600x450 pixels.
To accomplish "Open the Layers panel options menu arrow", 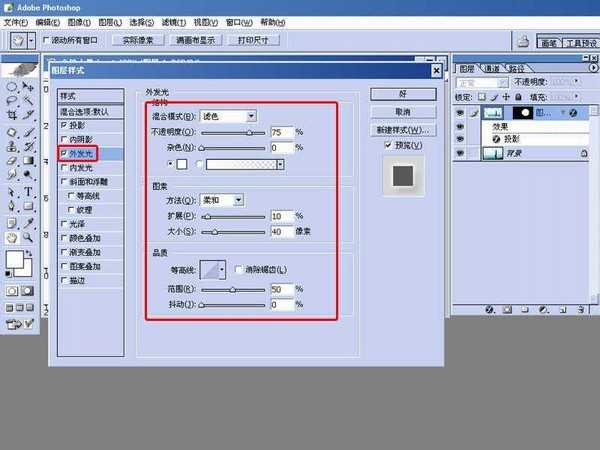I will [x=593, y=68].
